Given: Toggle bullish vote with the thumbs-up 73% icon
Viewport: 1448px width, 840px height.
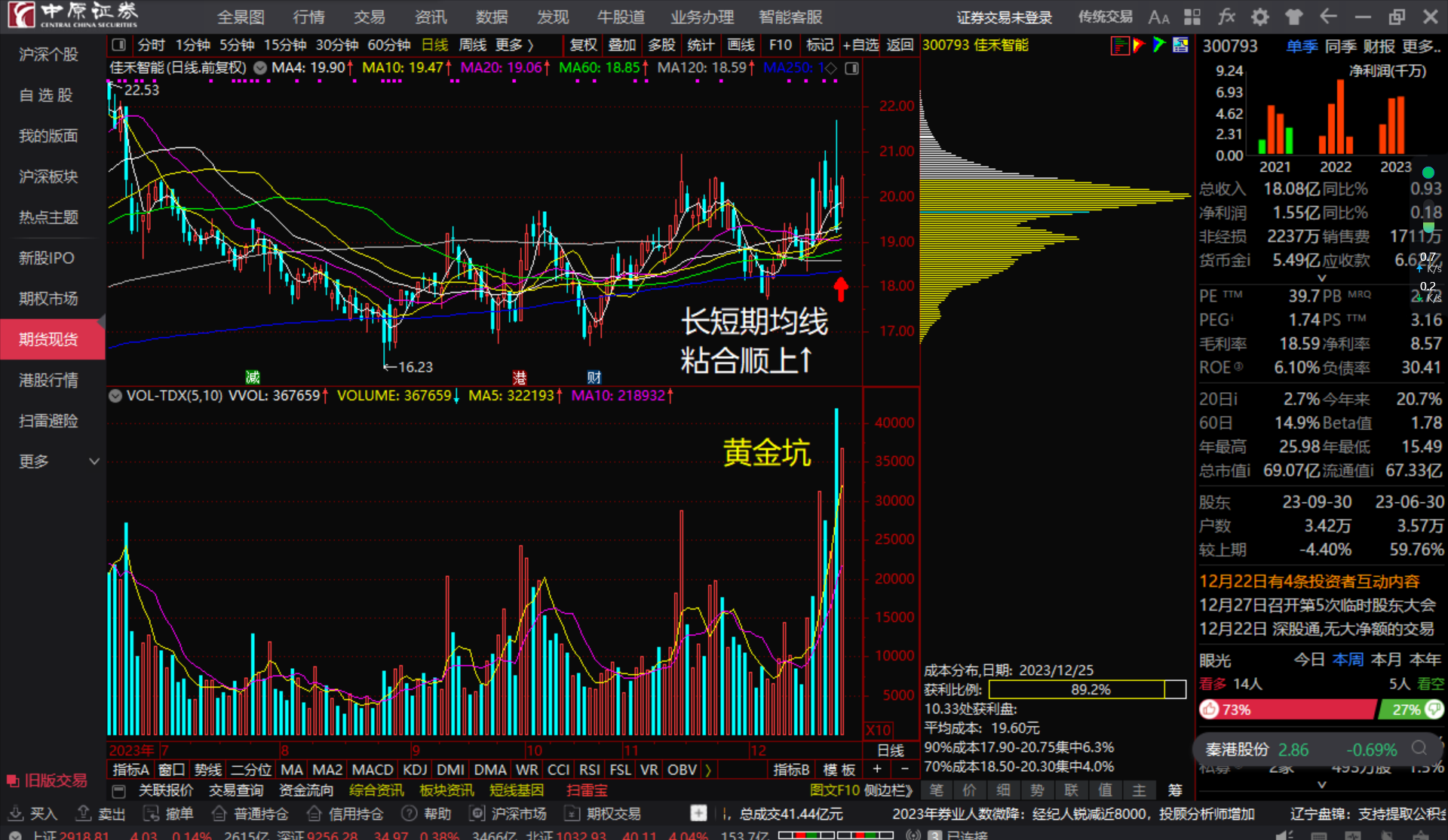Looking at the screenshot, I should tap(1210, 710).
